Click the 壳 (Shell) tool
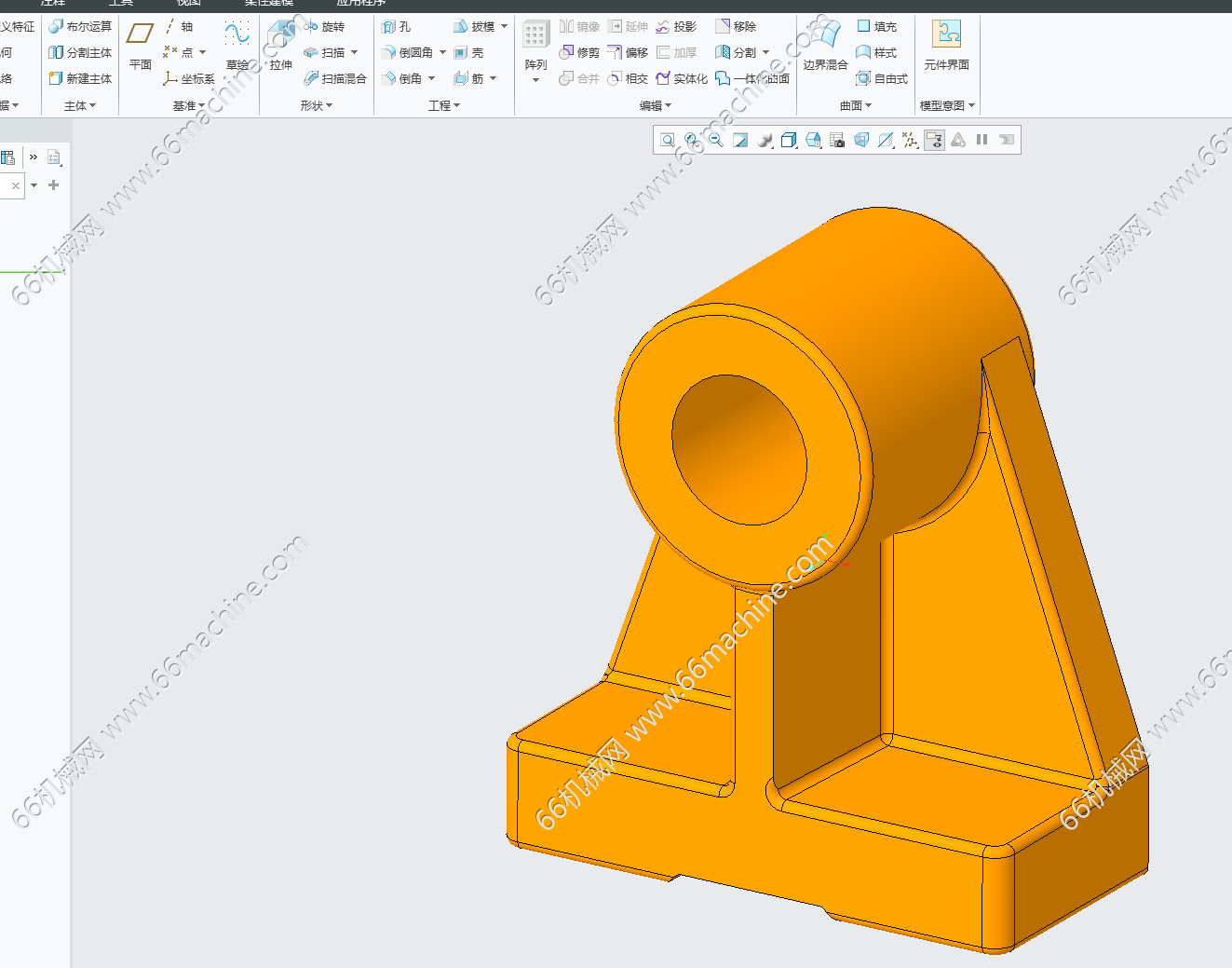The height and width of the screenshot is (968, 1232). pos(468,53)
